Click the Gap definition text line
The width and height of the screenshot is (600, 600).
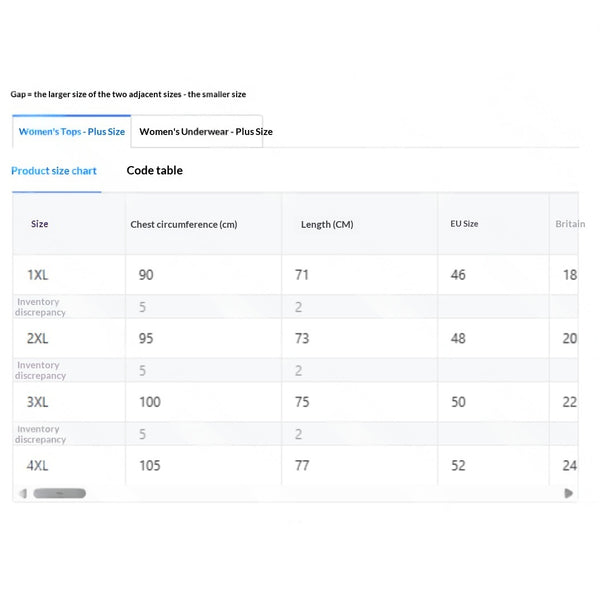128,94
